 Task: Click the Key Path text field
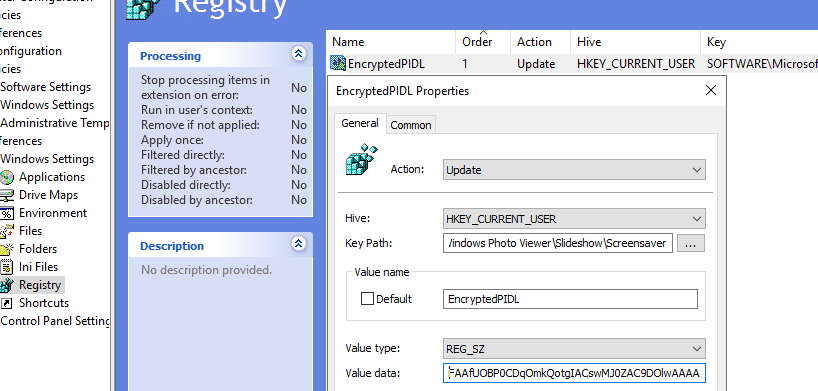tap(558, 243)
